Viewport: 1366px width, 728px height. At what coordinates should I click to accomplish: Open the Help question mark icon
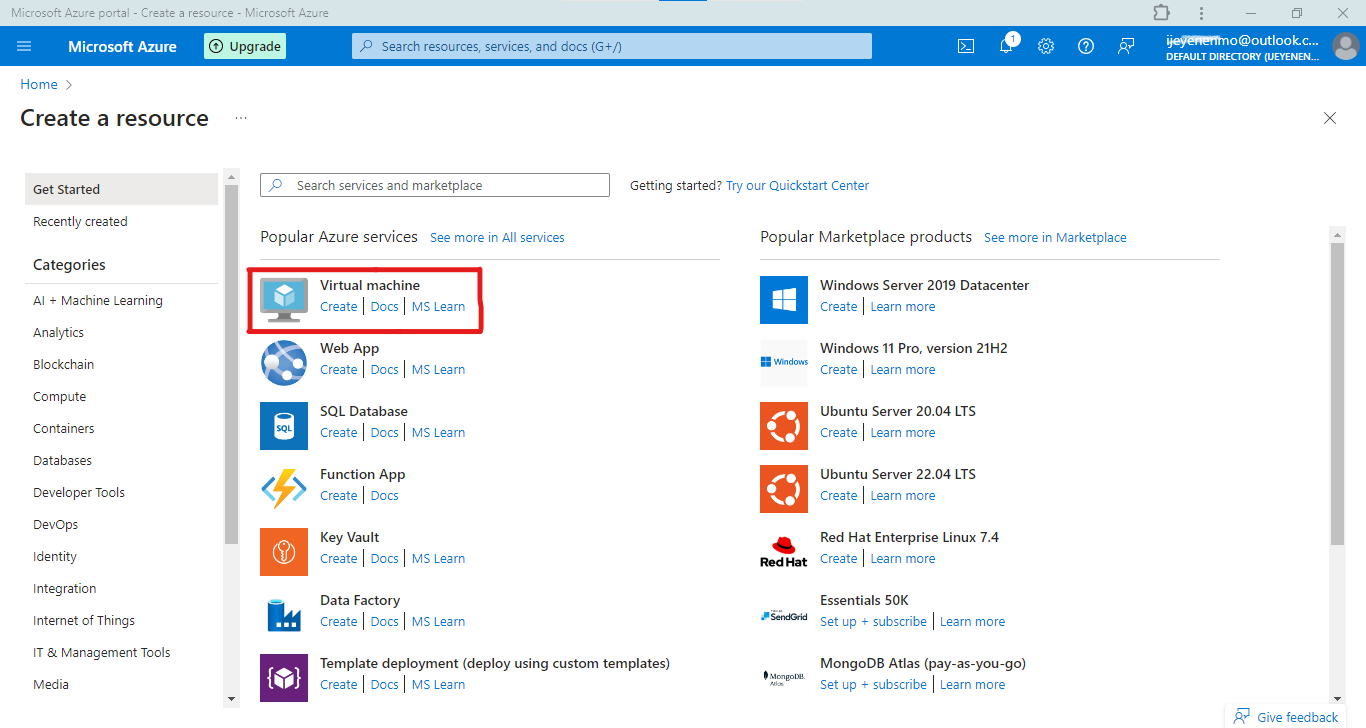pyautogui.click(x=1086, y=46)
